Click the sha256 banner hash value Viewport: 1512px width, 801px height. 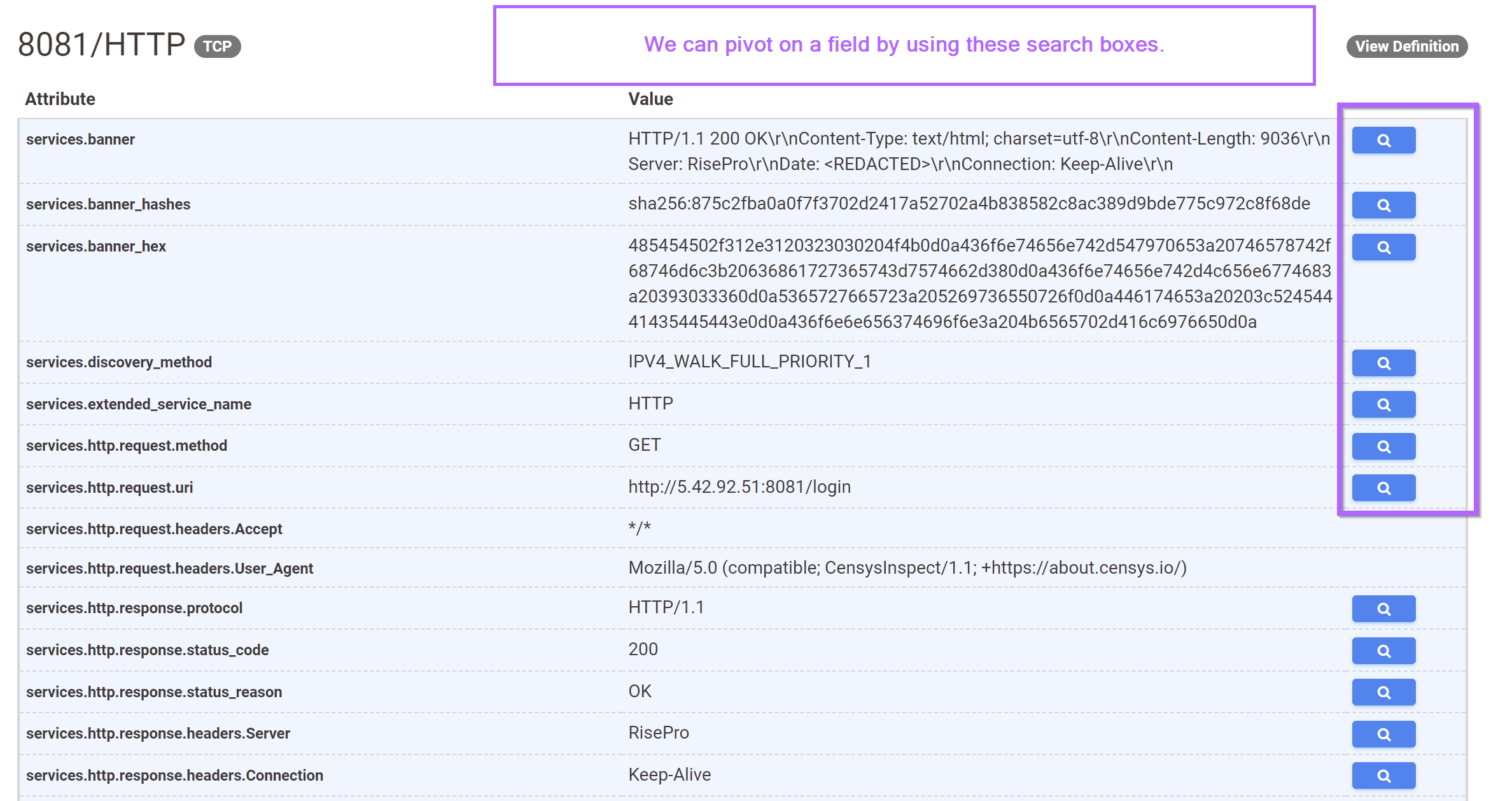(969, 204)
